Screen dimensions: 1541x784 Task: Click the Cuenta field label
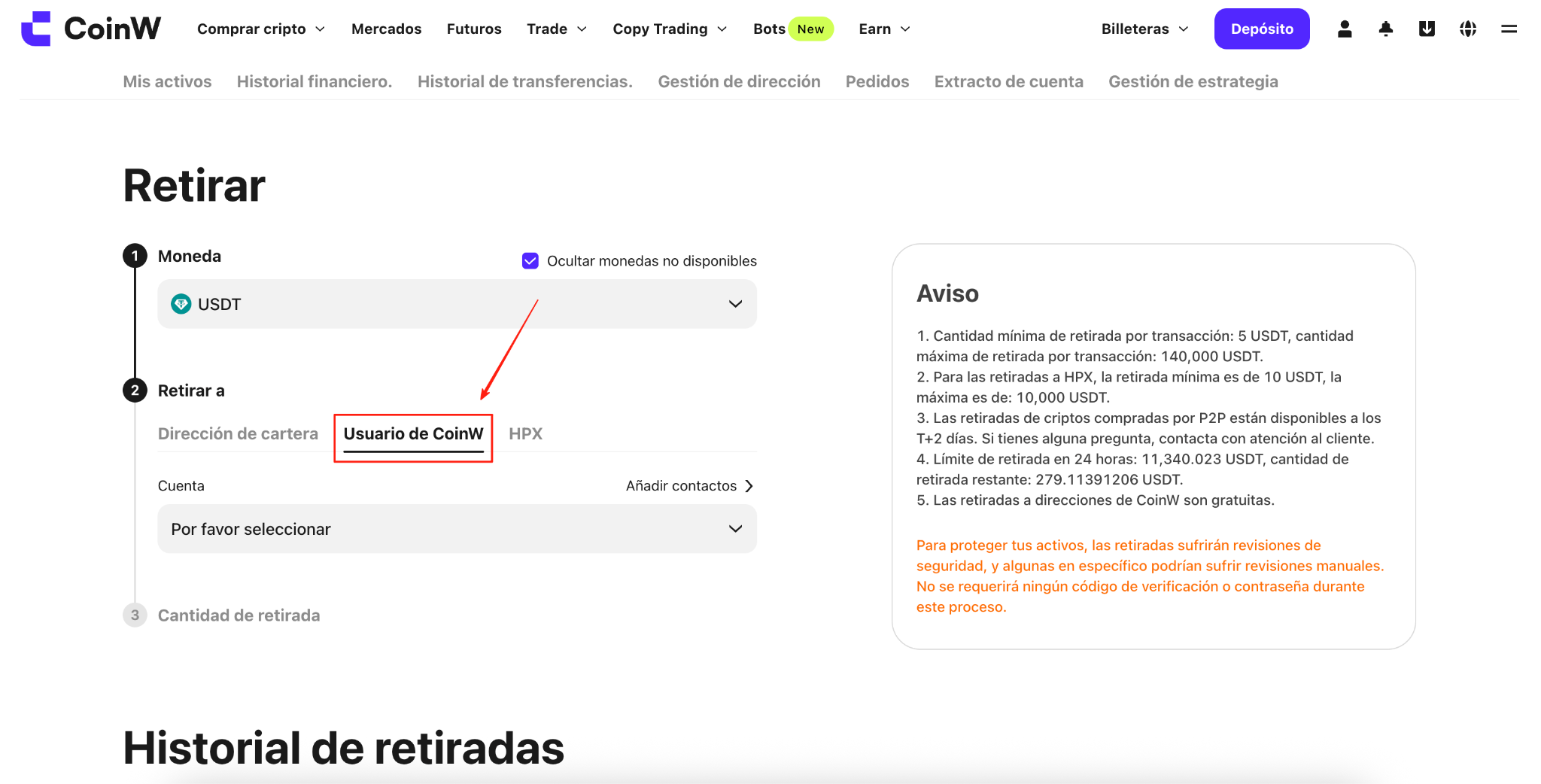point(181,486)
